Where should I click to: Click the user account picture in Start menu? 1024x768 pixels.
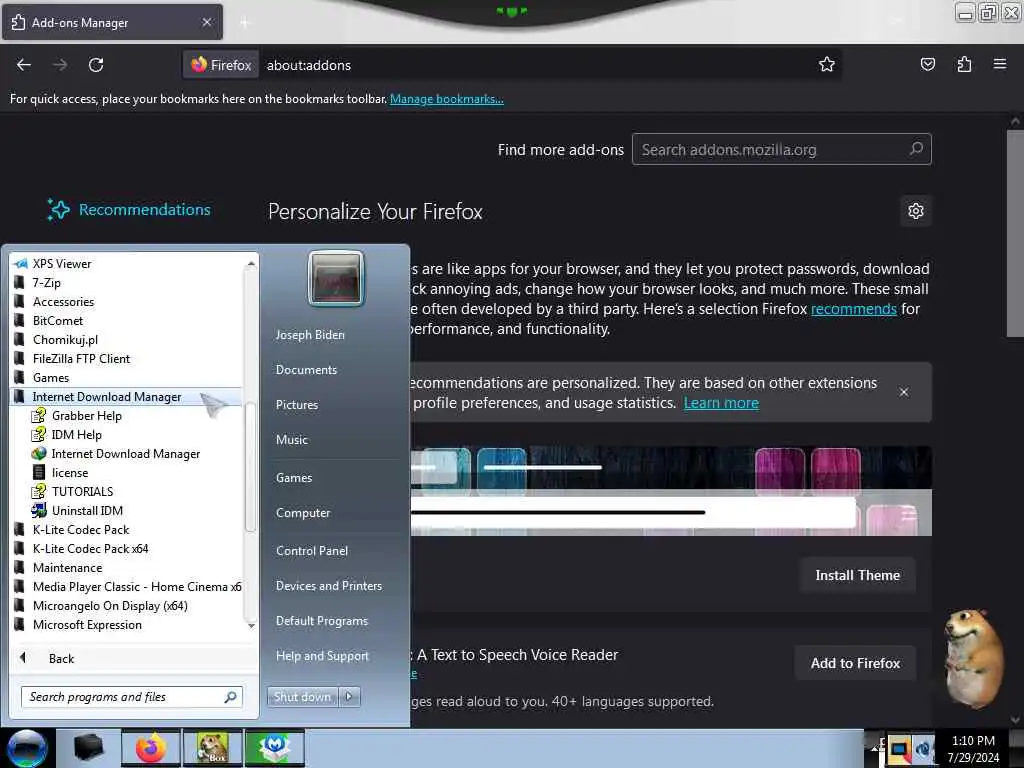click(336, 279)
